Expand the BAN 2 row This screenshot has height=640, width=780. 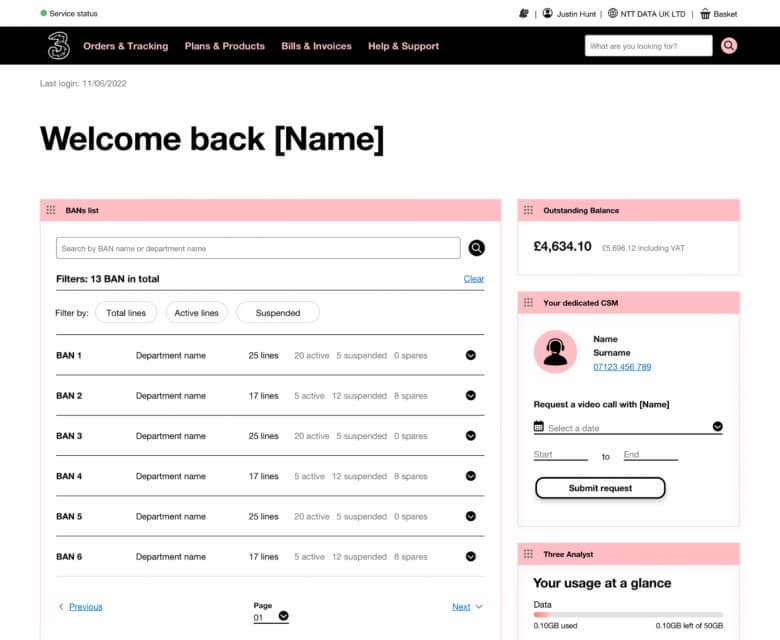471,395
